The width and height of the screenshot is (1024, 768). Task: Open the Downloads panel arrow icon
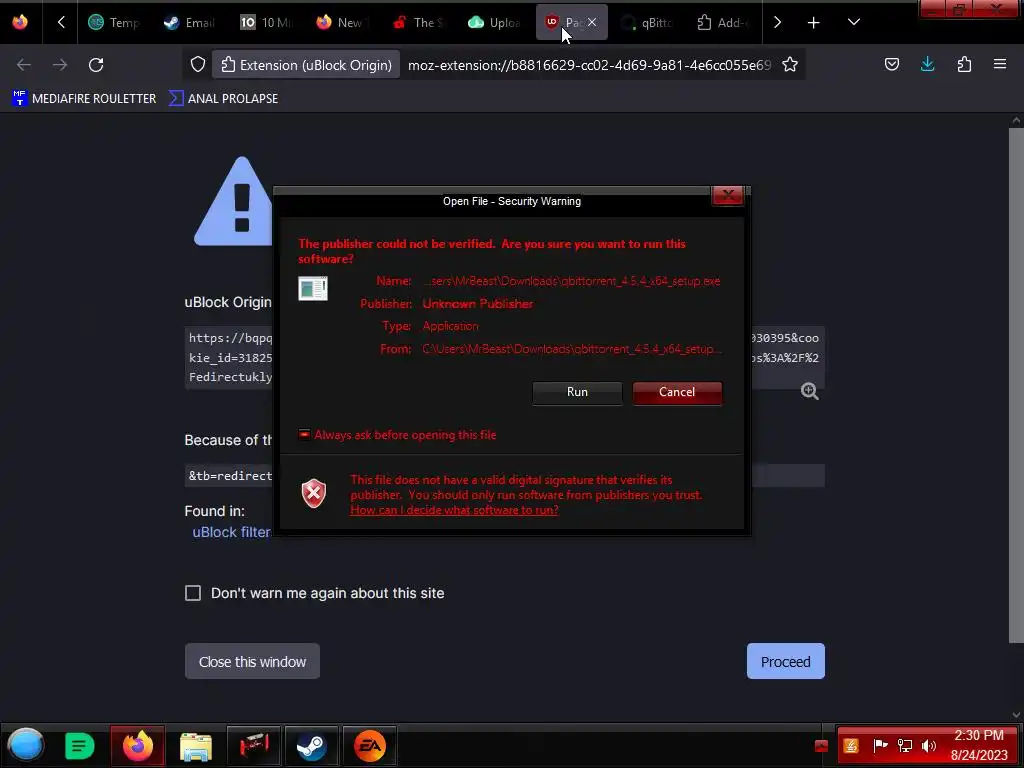(927, 64)
